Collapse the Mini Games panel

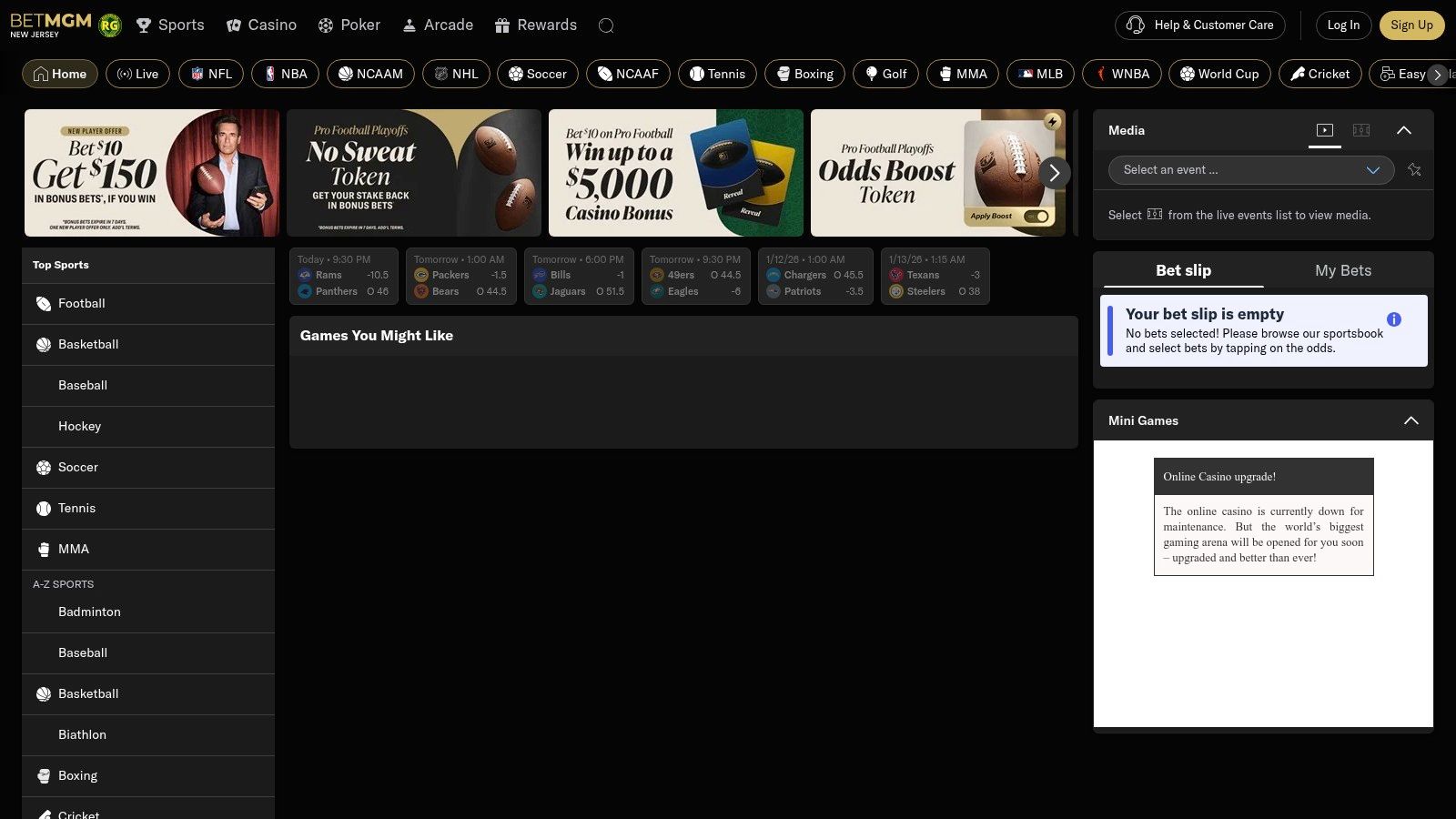(x=1410, y=420)
